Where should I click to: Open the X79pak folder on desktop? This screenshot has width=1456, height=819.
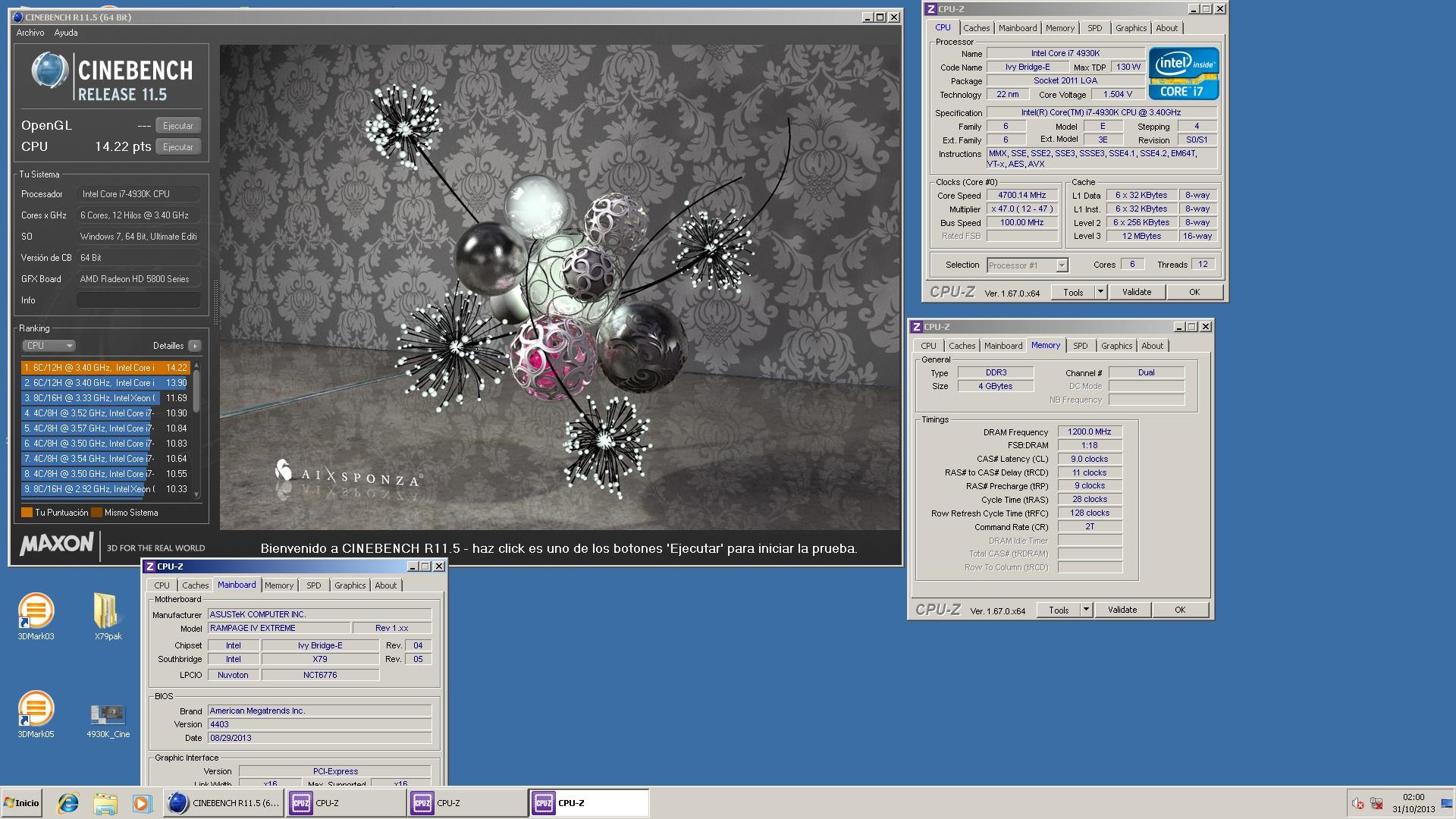coord(108,617)
